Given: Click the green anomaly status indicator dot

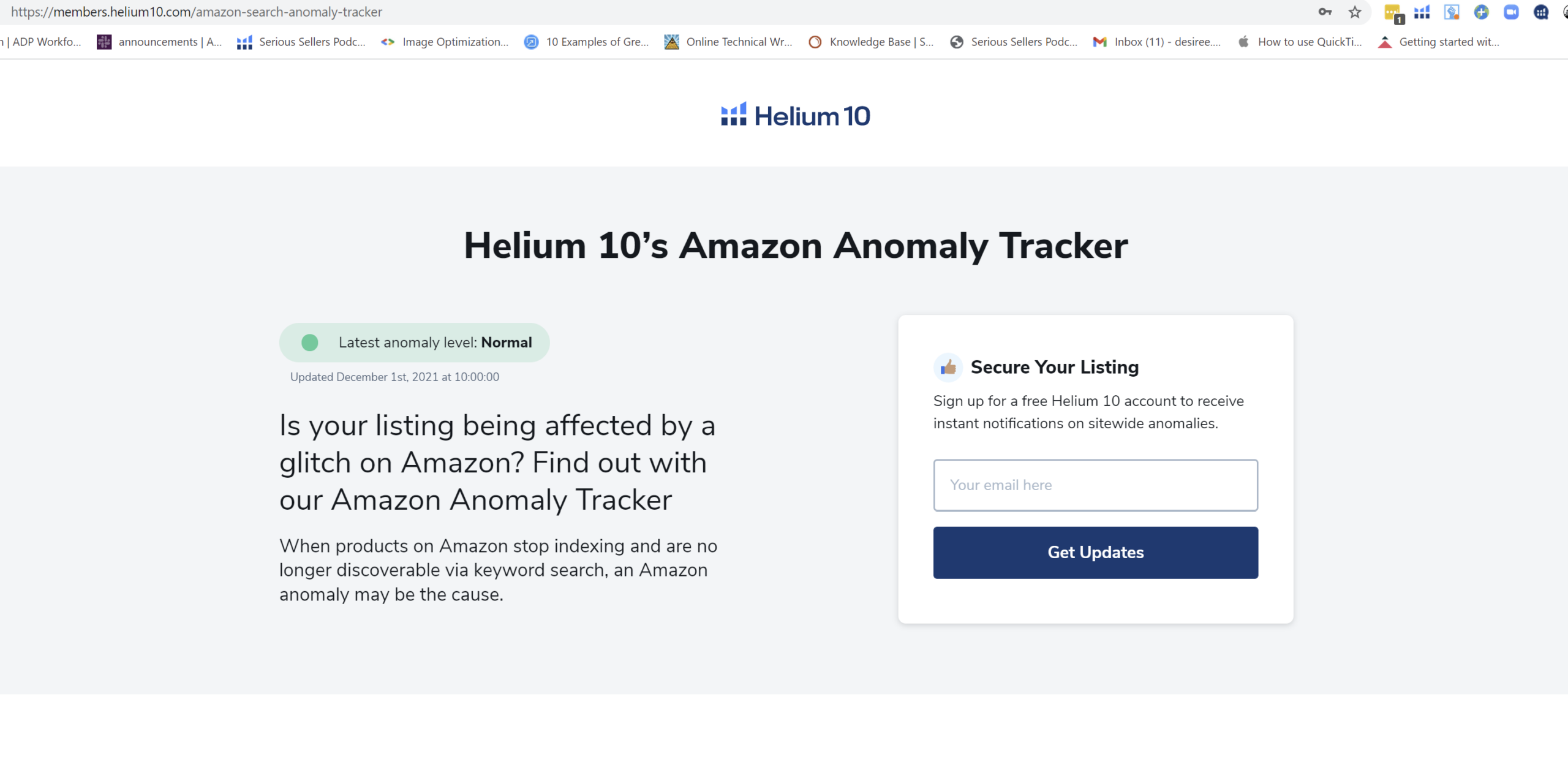Looking at the screenshot, I should (x=310, y=342).
